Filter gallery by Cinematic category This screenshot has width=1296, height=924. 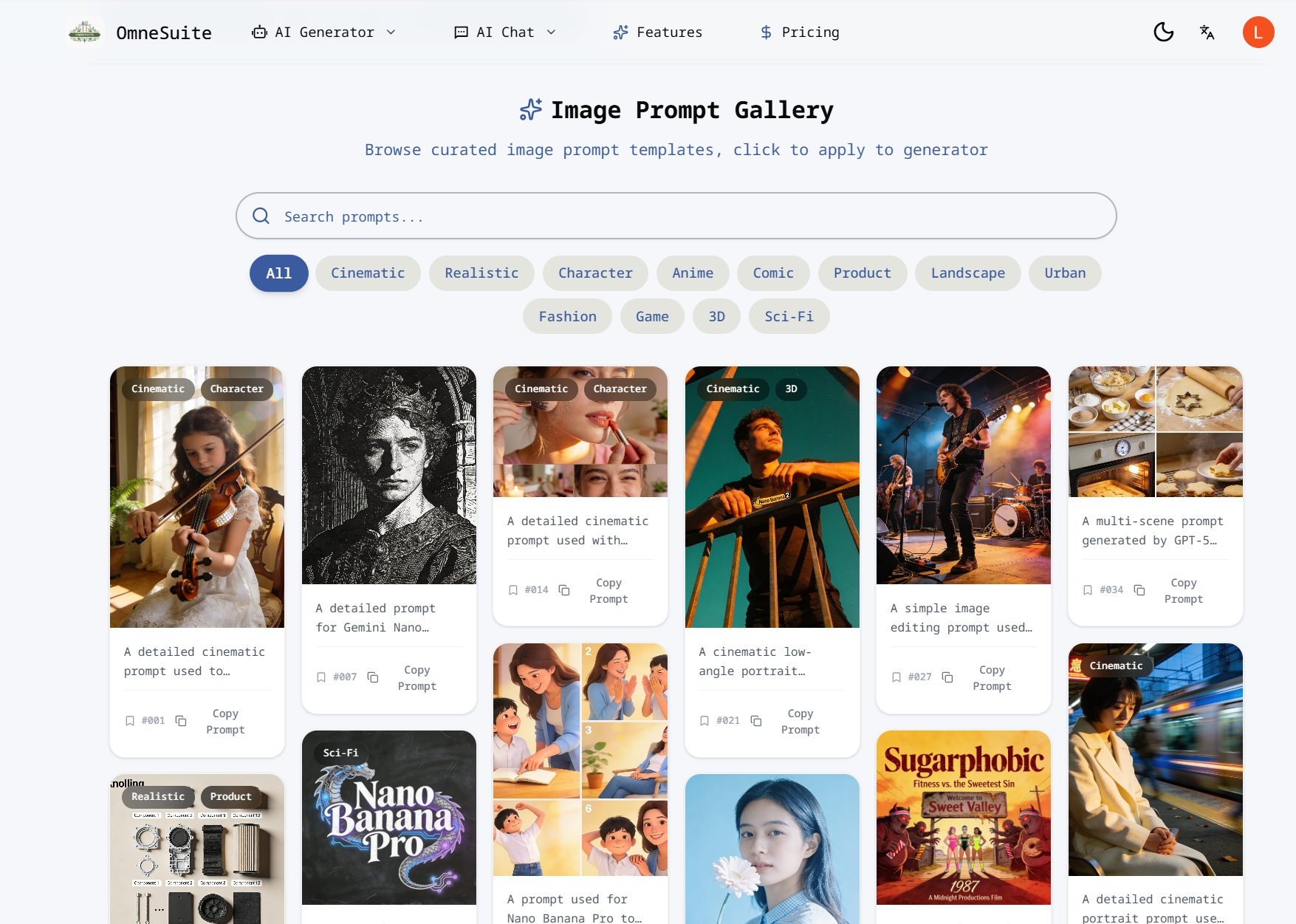[368, 273]
